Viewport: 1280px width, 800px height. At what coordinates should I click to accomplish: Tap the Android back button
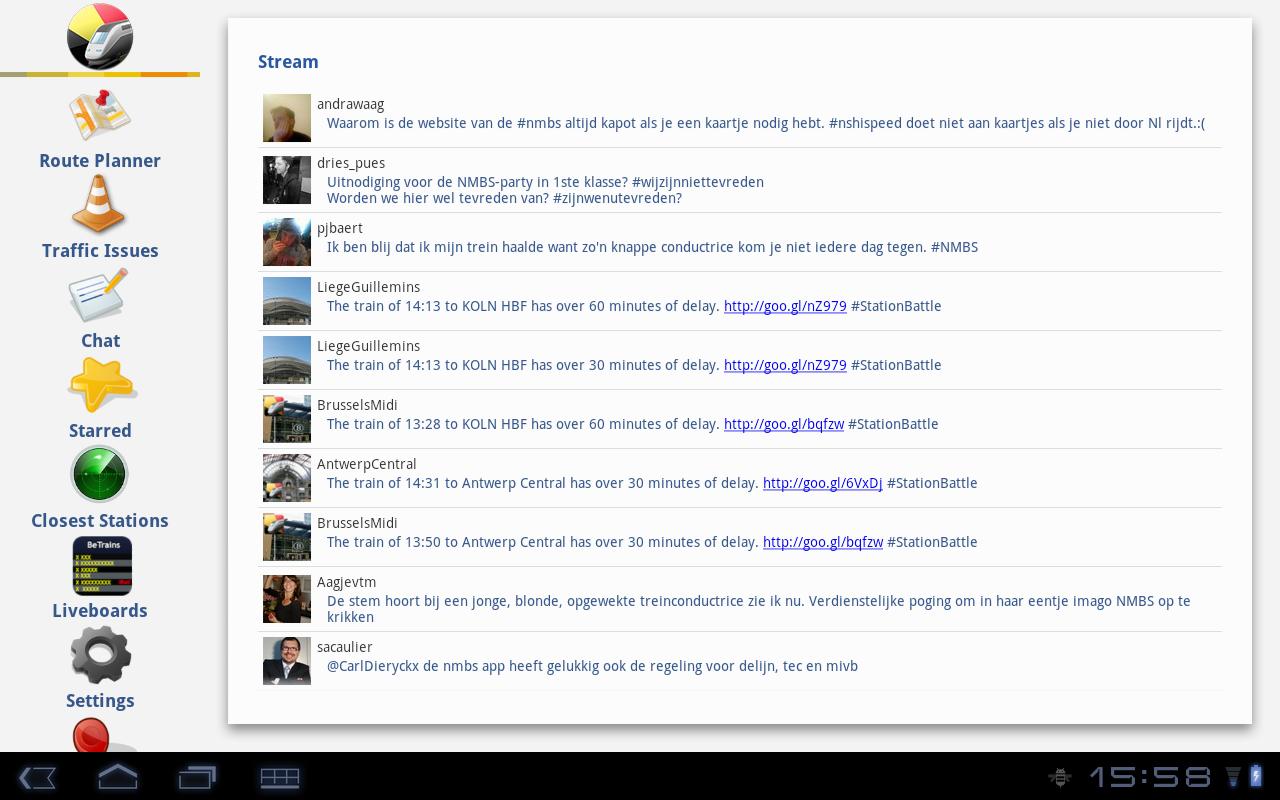37,777
